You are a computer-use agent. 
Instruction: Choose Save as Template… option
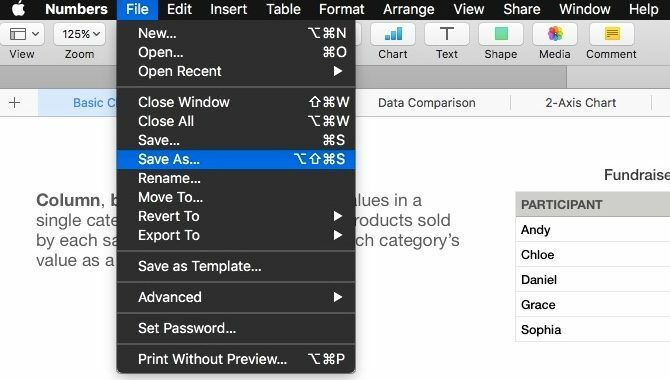236,266
